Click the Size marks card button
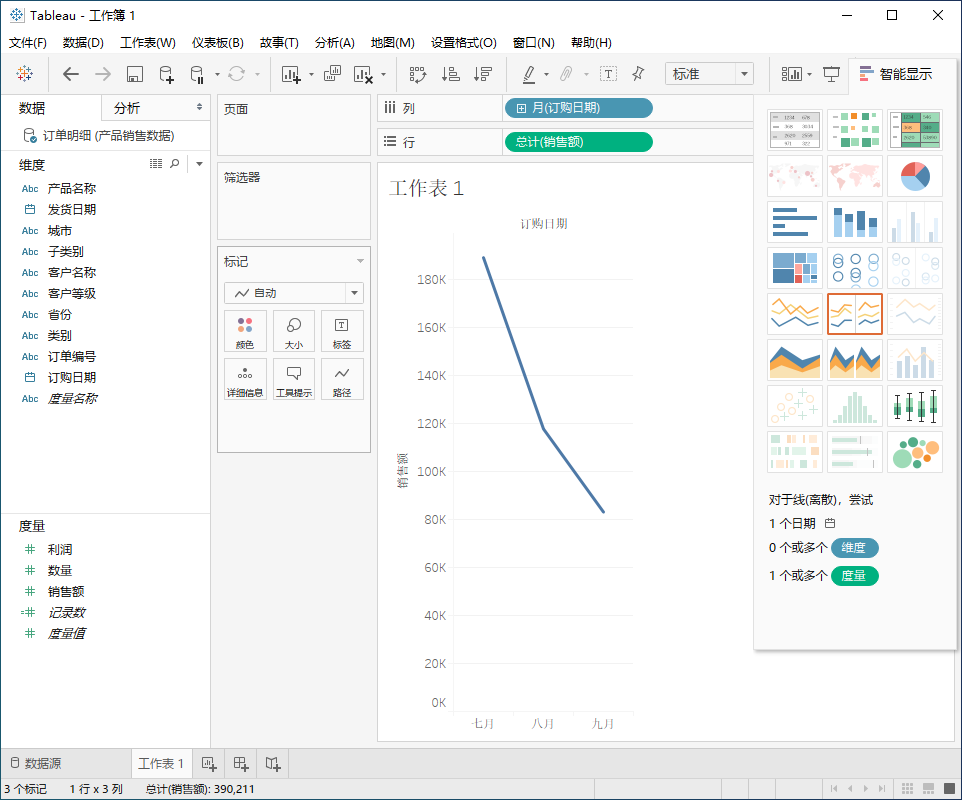Screen dimensions: 962x800 [294, 331]
